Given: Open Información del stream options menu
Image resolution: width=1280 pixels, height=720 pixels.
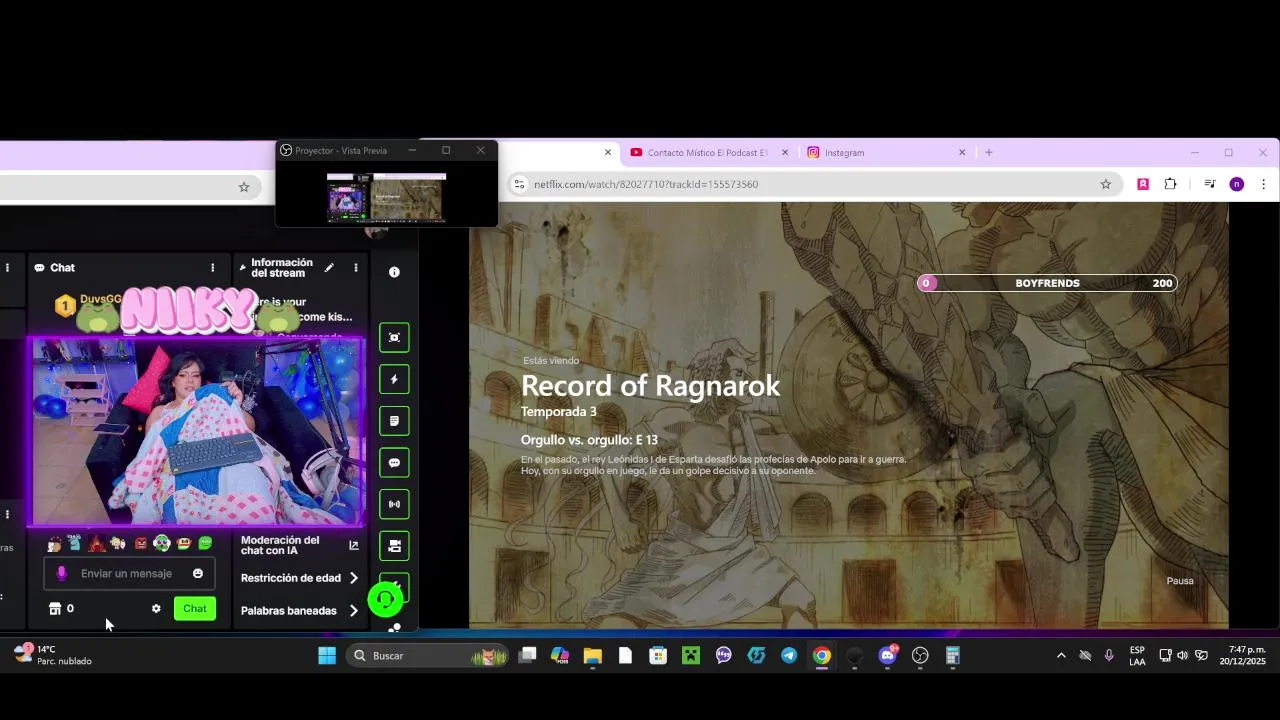Looking at the screenshot, I should [x=355, y=268].
